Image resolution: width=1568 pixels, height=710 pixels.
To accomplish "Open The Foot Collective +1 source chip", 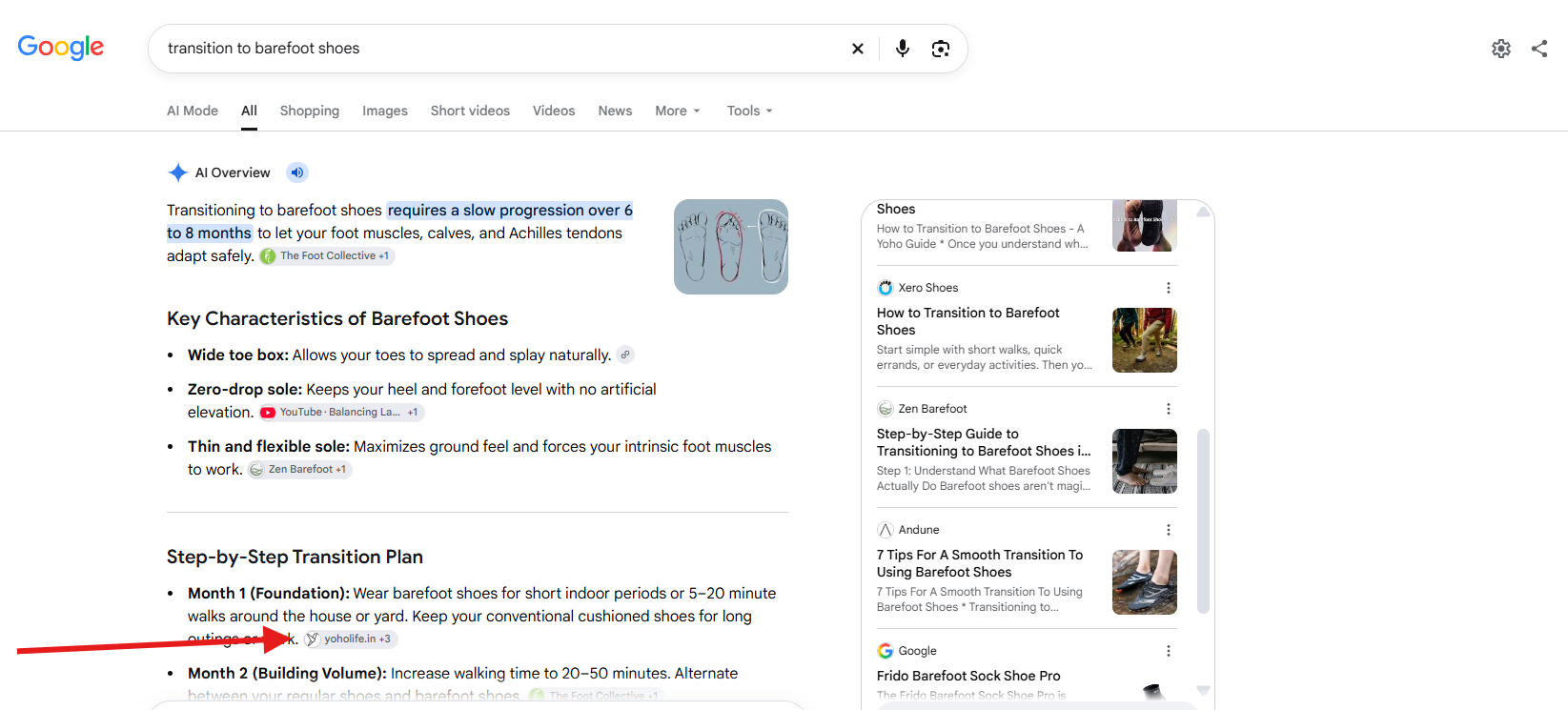I will [x=326, y=255].
